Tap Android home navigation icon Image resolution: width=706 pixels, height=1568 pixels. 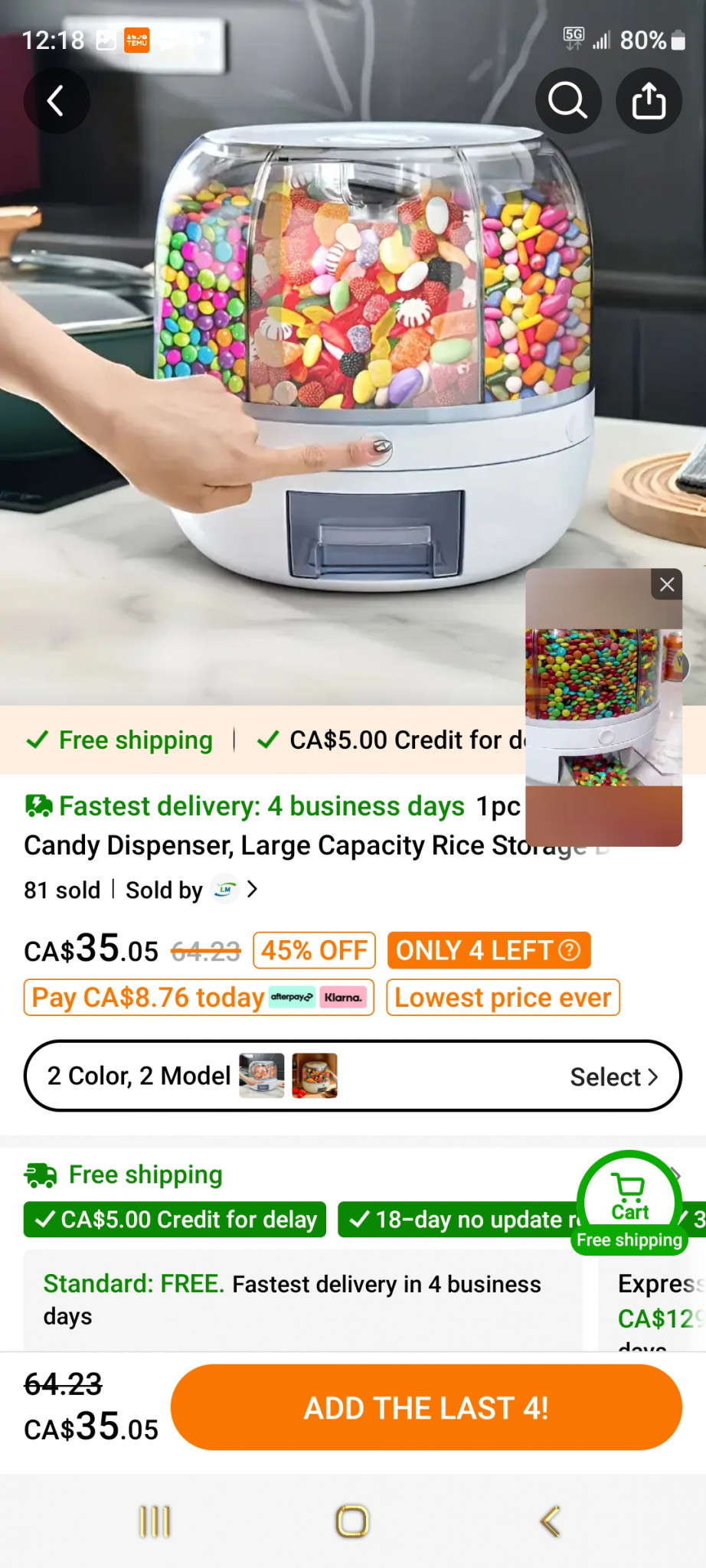(353, 1521)
